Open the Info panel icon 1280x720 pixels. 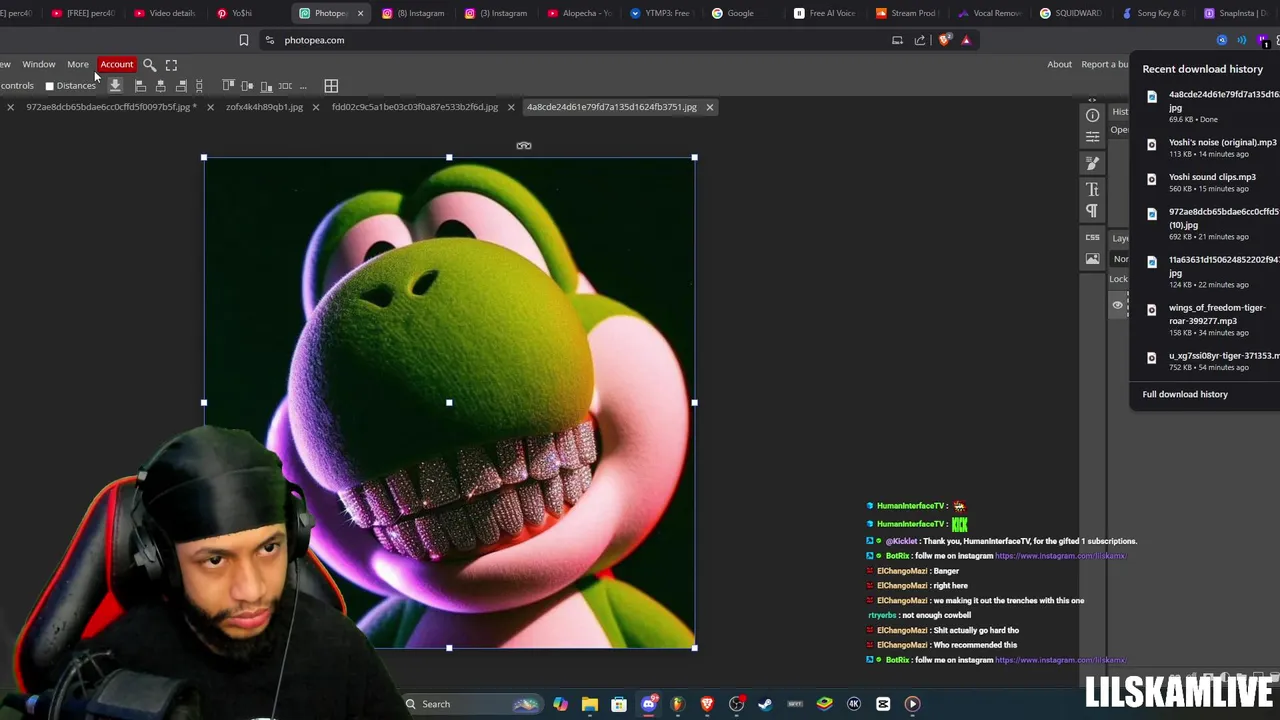(x=1092, y=115)
